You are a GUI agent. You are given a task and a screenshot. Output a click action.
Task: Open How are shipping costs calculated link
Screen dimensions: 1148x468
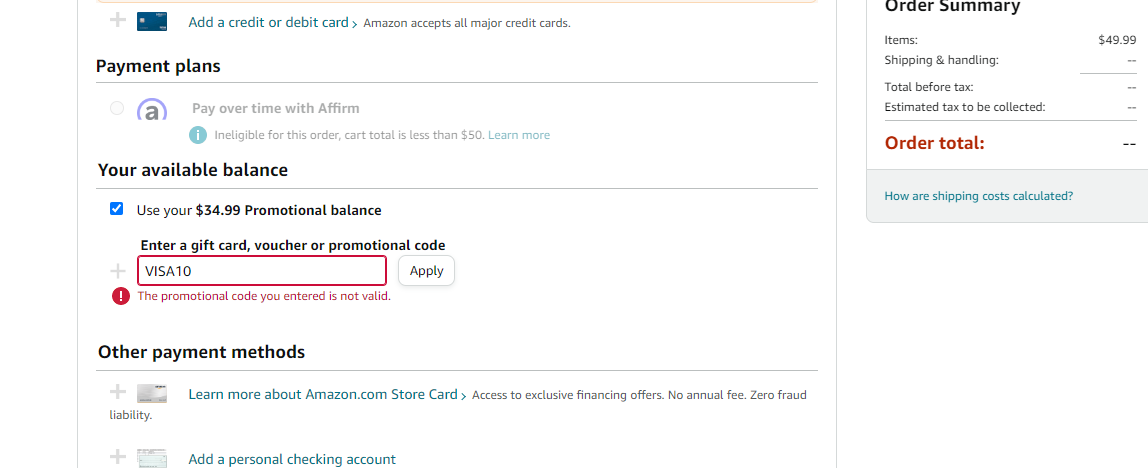(978, 196)
